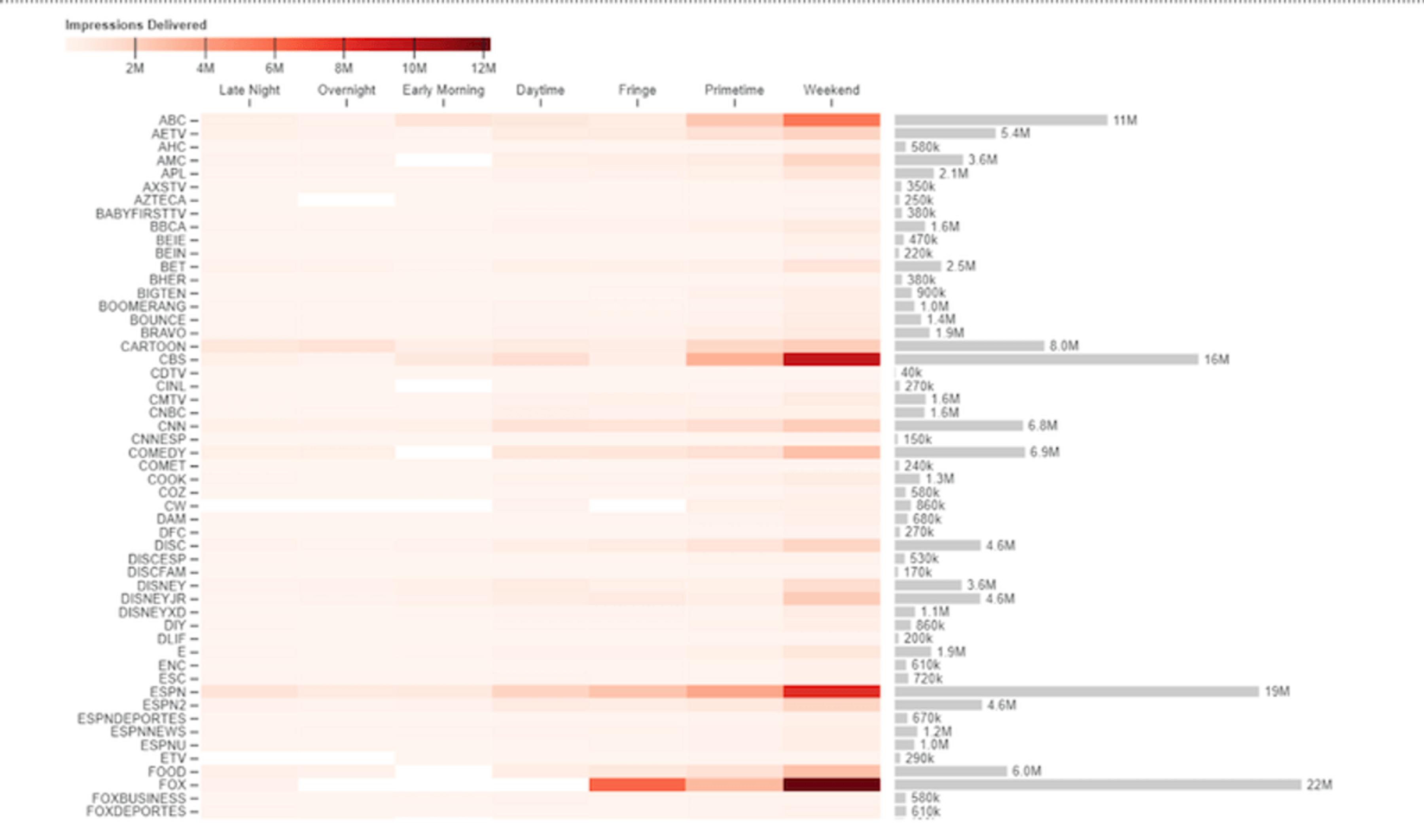Click the Weekend column header
Image resolution: width=1424 pixels, height=840 pixels.
831,90
